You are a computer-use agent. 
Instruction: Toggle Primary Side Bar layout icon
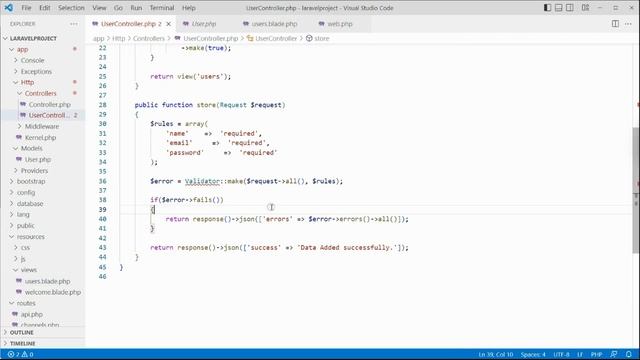coord(547,8)
